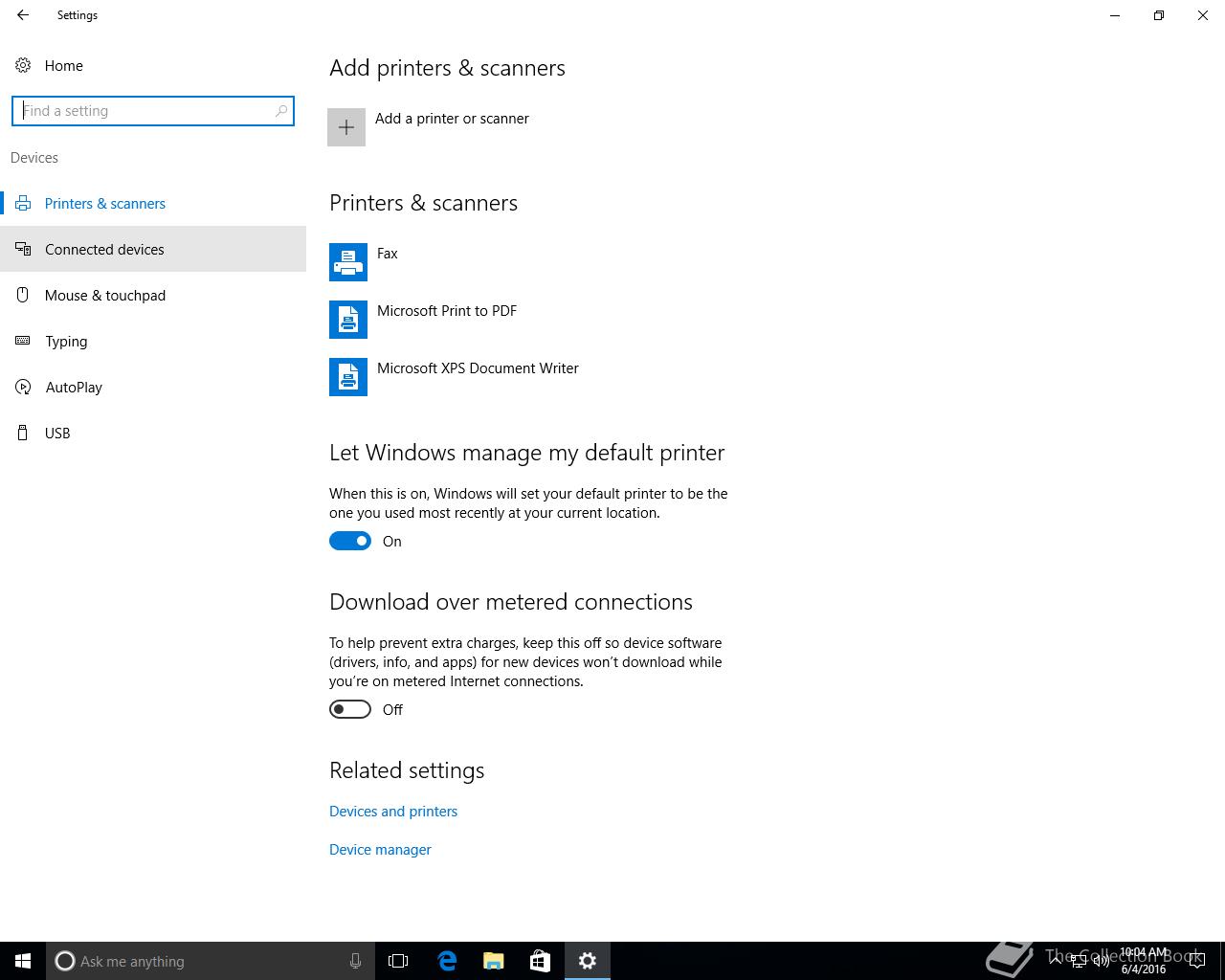Select the Microsoft Print to PDF icon

click(348, 320)
